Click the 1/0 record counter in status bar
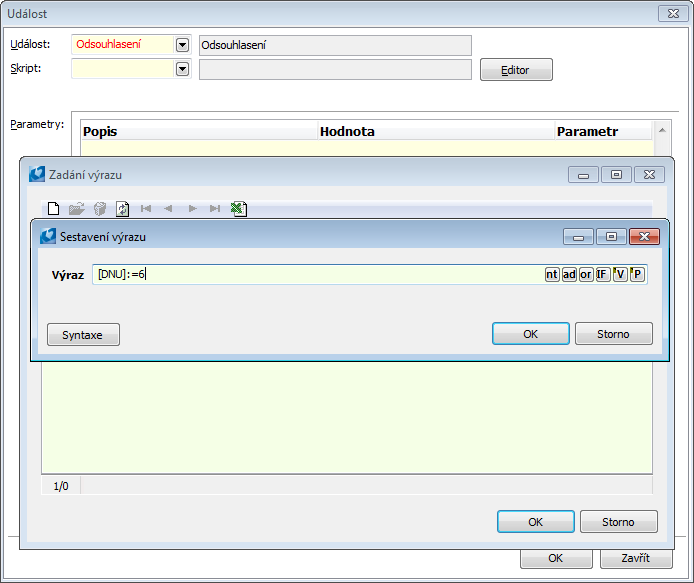 point(61,486)
